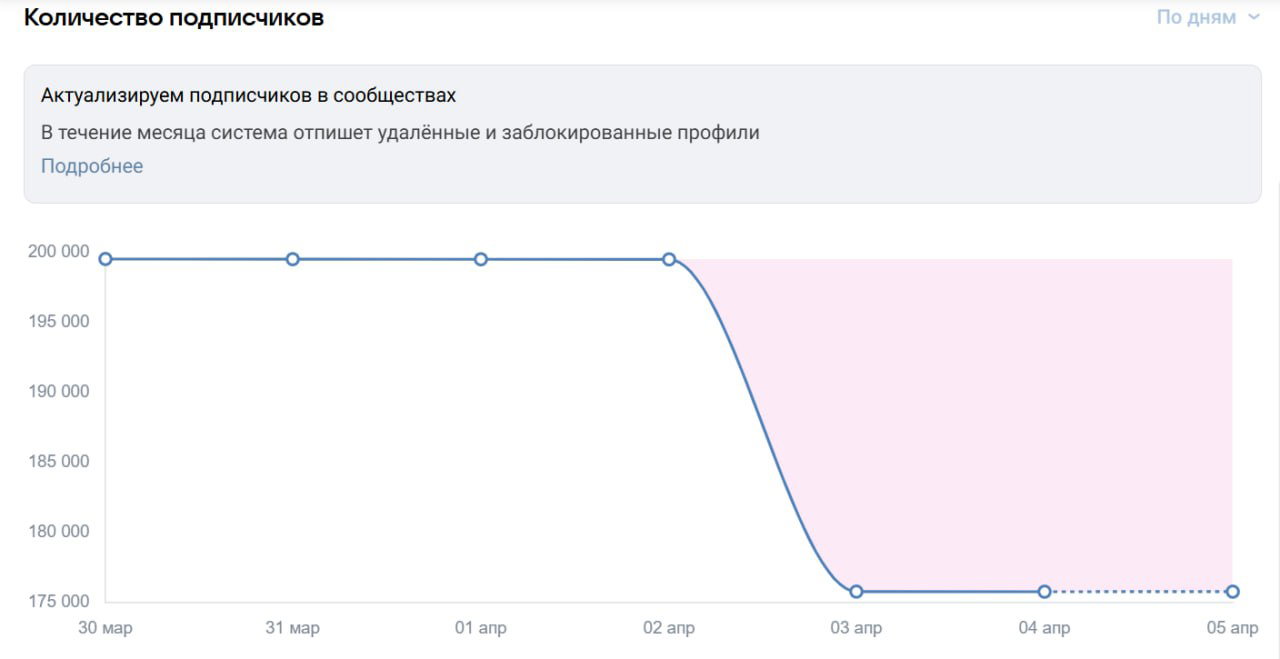Click the Актуализируем подписчиков в сообществах banner title
This screenshot has width=1280, height=659.
(x=248, y=96)
